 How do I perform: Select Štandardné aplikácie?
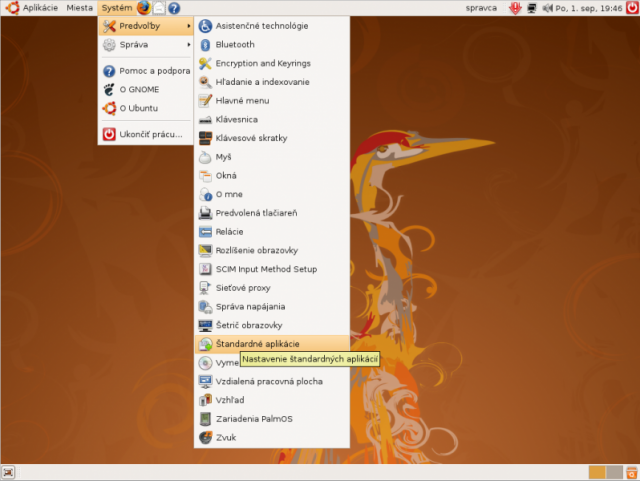pyautogui.click(x=272, y=344)
